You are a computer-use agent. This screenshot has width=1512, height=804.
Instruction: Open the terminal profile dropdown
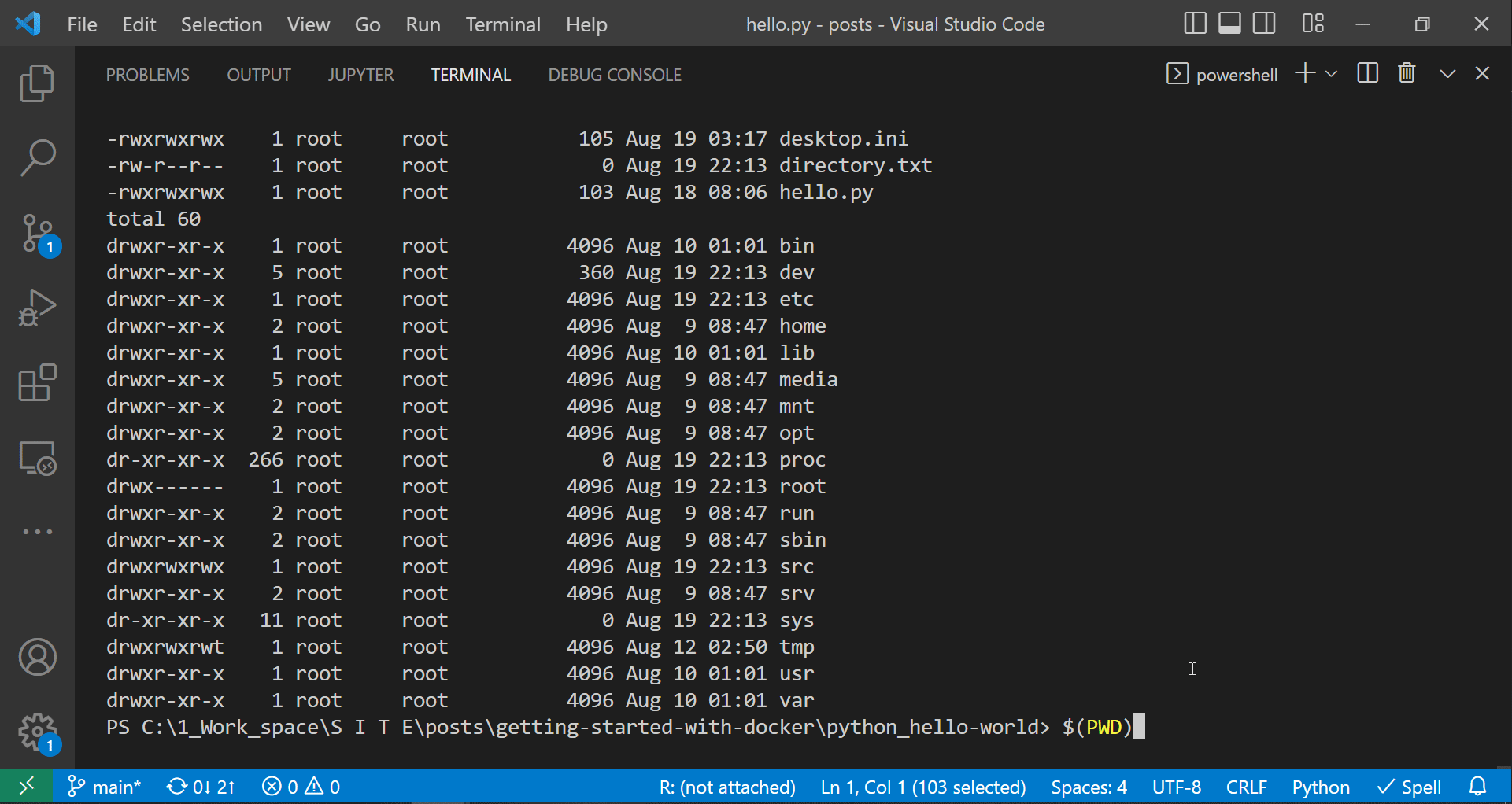[1332, 73]
